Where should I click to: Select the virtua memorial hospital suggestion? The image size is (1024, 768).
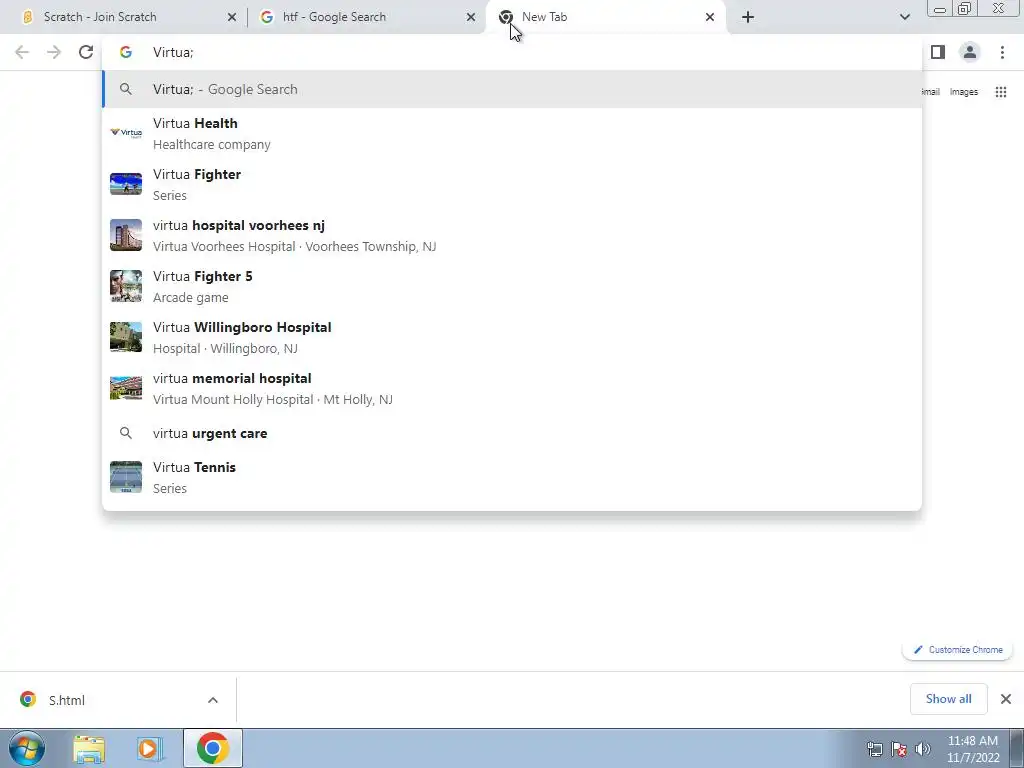click(512, 388)
